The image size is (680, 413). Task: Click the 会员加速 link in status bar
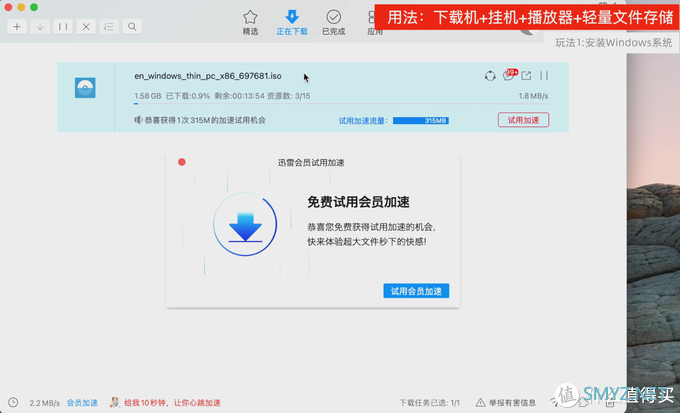pyautogui.click(x=82, y=403)
